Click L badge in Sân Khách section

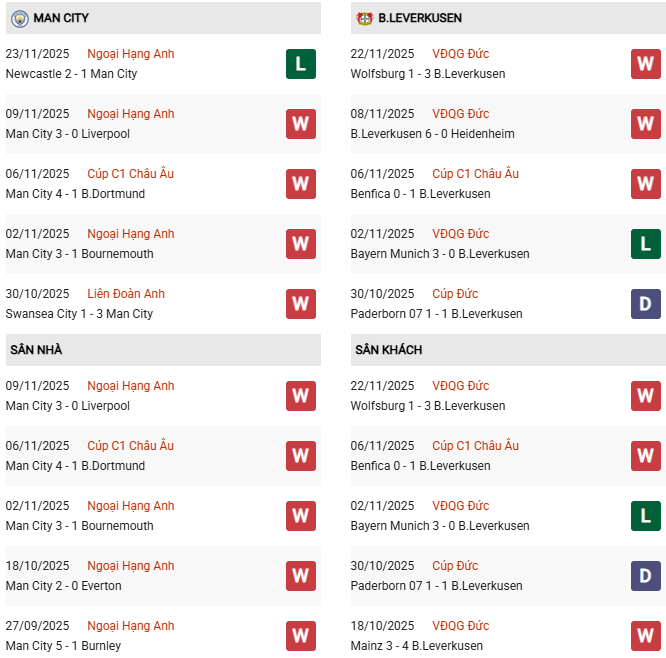(x=646, y=516)
